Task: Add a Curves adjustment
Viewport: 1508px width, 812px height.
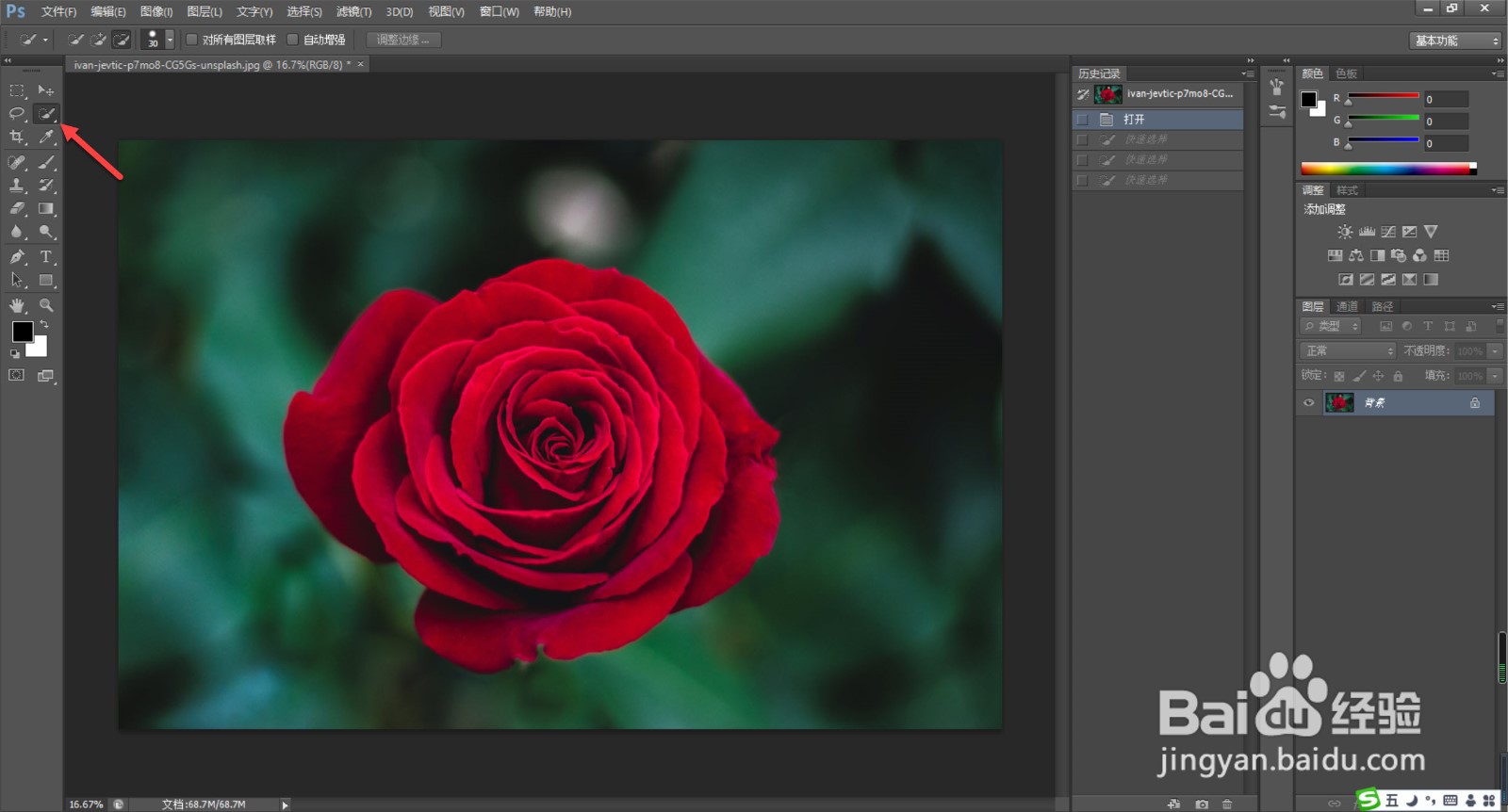Action: [x=1388, y=232]
